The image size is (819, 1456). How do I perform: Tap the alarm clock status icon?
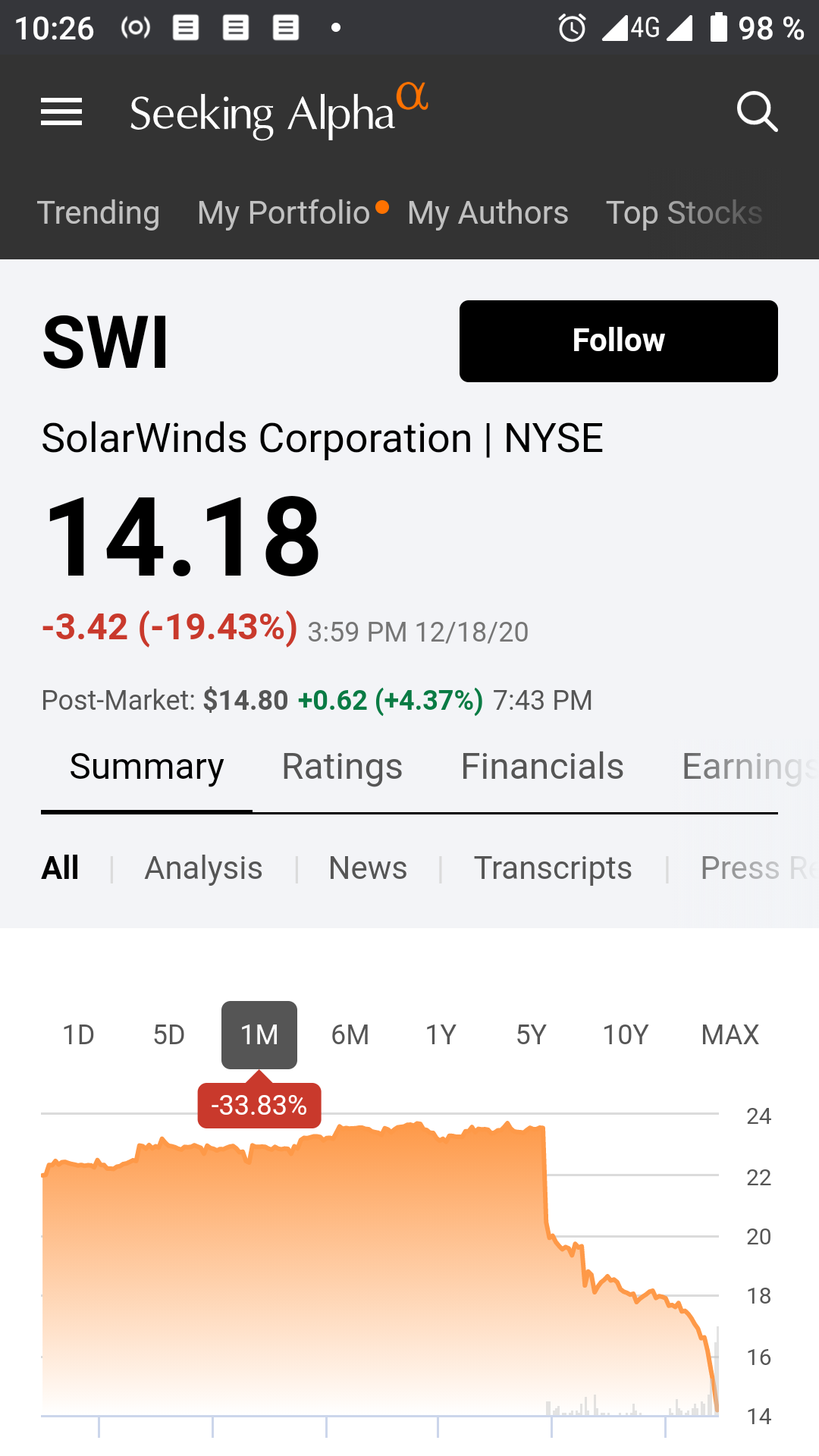click(x=572, y=28)
